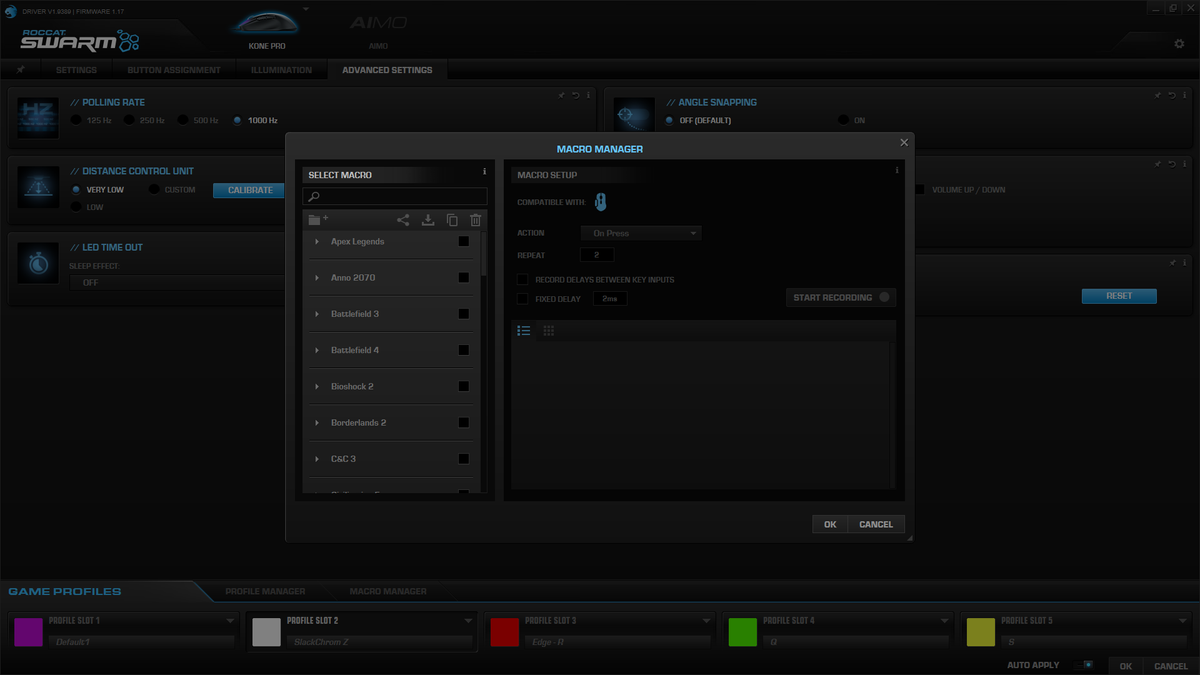The height and width of the screenshot is (675, 1200).
Task: Click Angle Snapping panel pin icon
Action: pos(1158,95)
